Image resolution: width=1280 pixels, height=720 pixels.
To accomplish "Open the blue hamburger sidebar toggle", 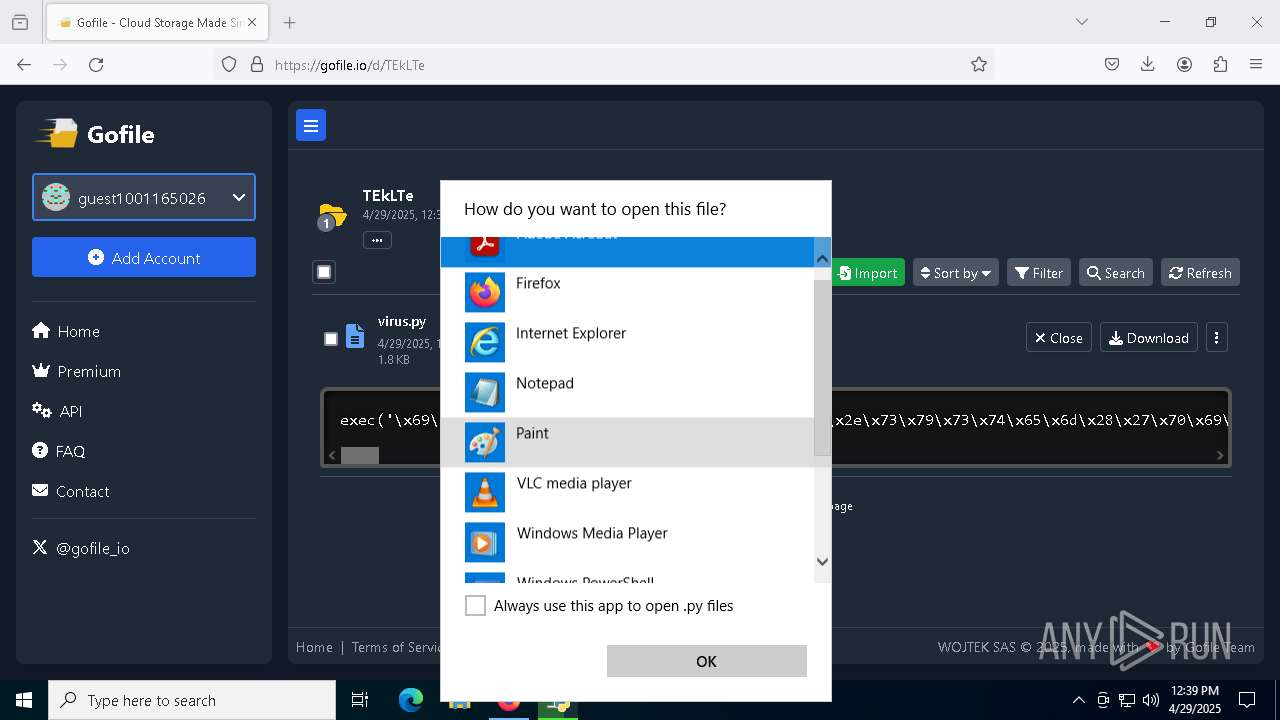I will [311, 125].
